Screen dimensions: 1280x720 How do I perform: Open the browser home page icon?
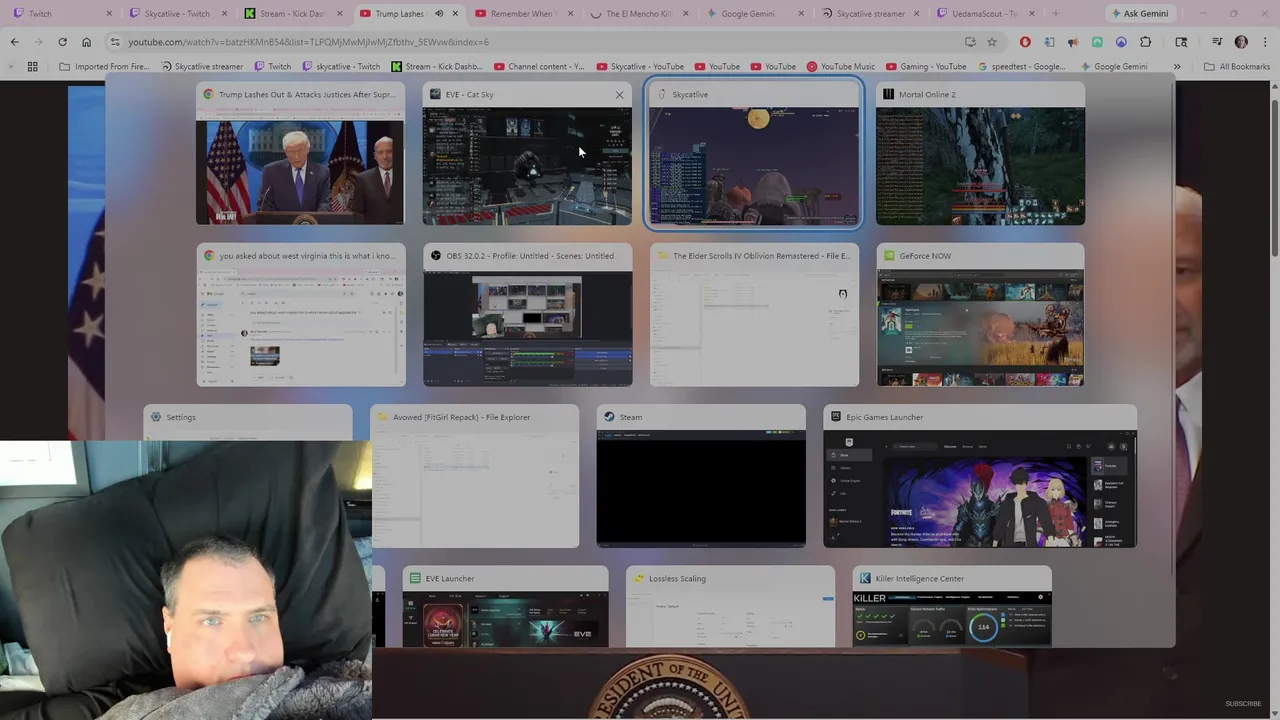click(87, 42)
